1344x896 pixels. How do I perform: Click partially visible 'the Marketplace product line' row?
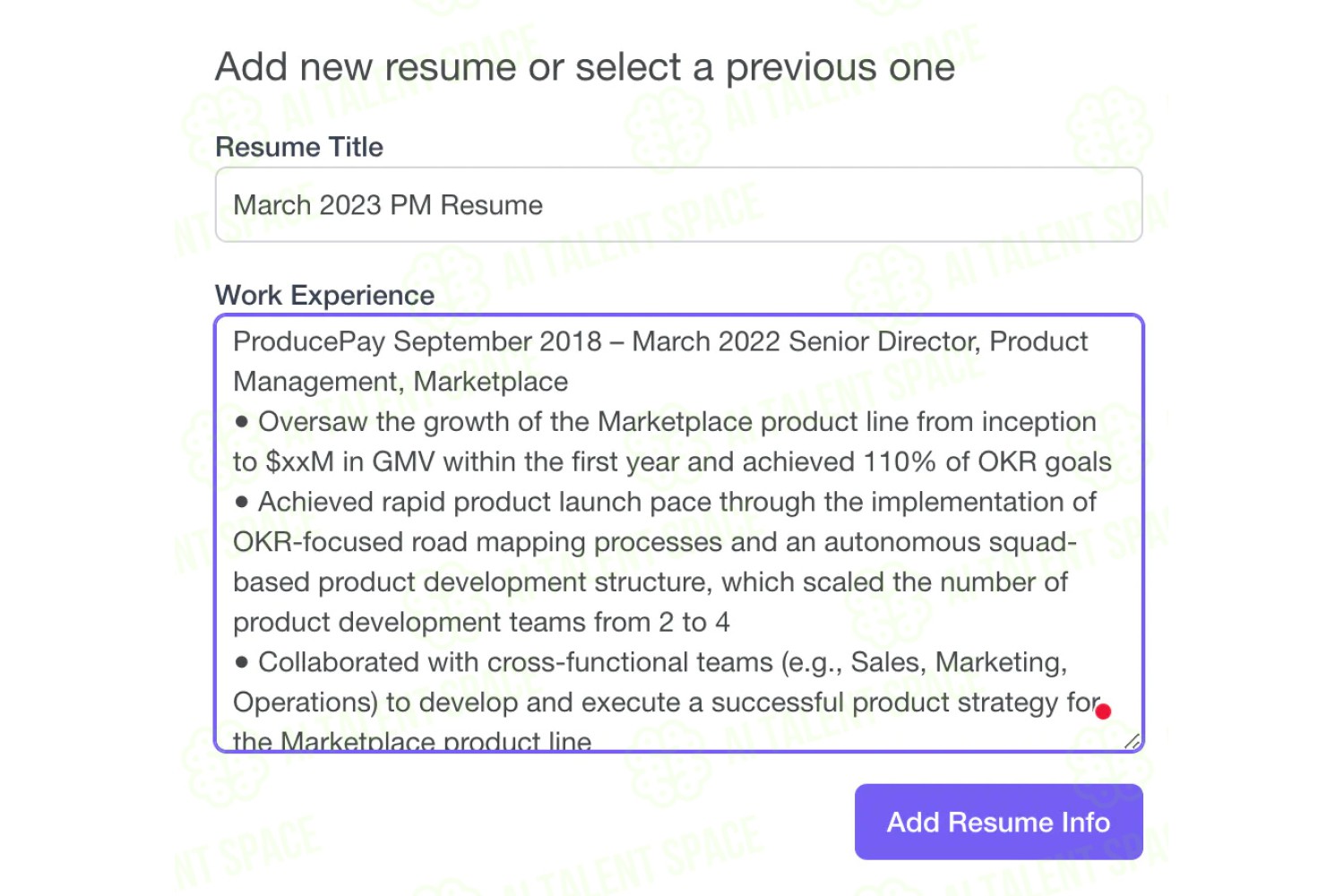412,740
